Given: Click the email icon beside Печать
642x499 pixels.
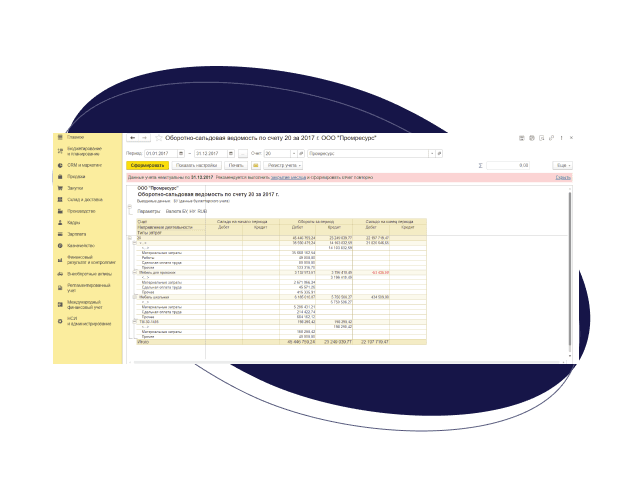Looking at the screenshot, I should [x=256, y=164].
